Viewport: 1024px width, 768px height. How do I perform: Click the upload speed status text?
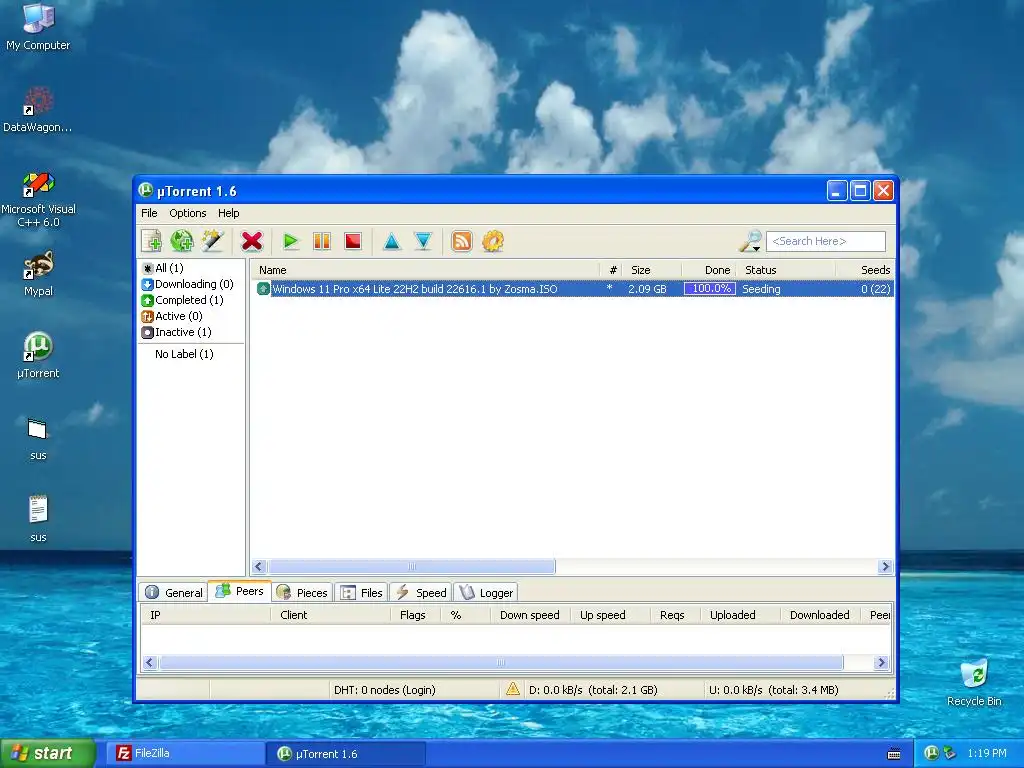pos(774,690)
